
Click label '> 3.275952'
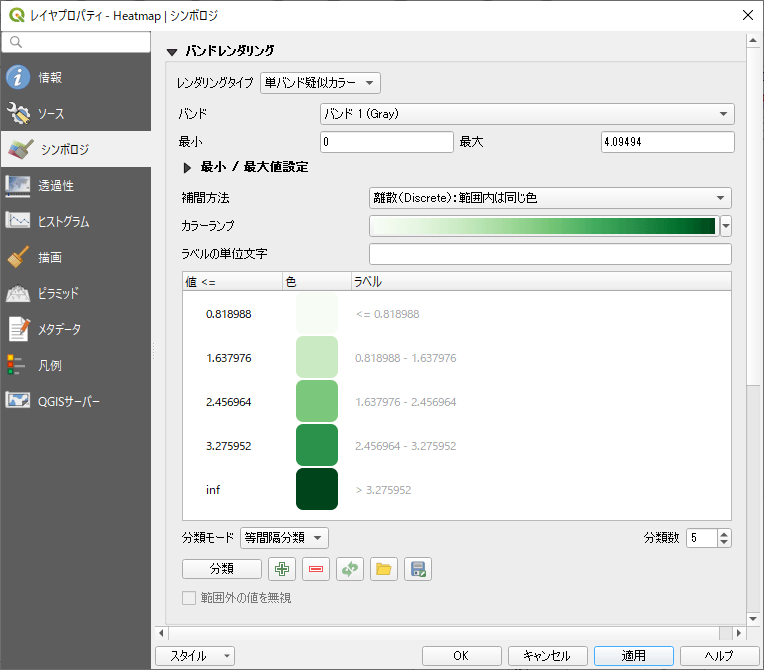point(383,490)
